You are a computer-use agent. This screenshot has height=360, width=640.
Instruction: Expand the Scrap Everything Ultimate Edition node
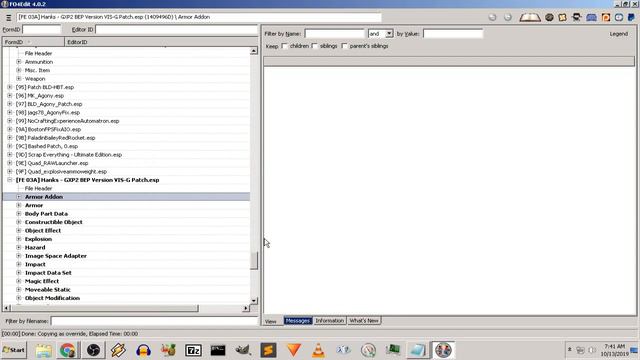pyautogui.click(x=10, y=155)
